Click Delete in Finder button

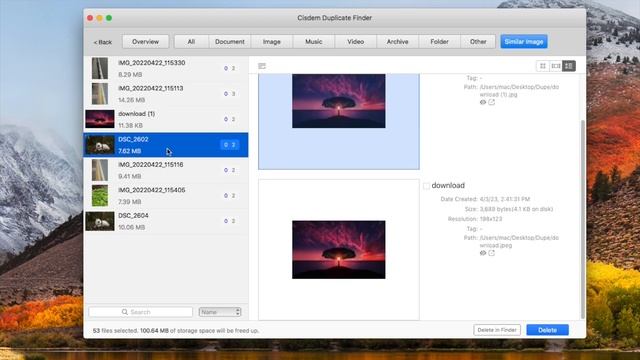tap(497, 330)
